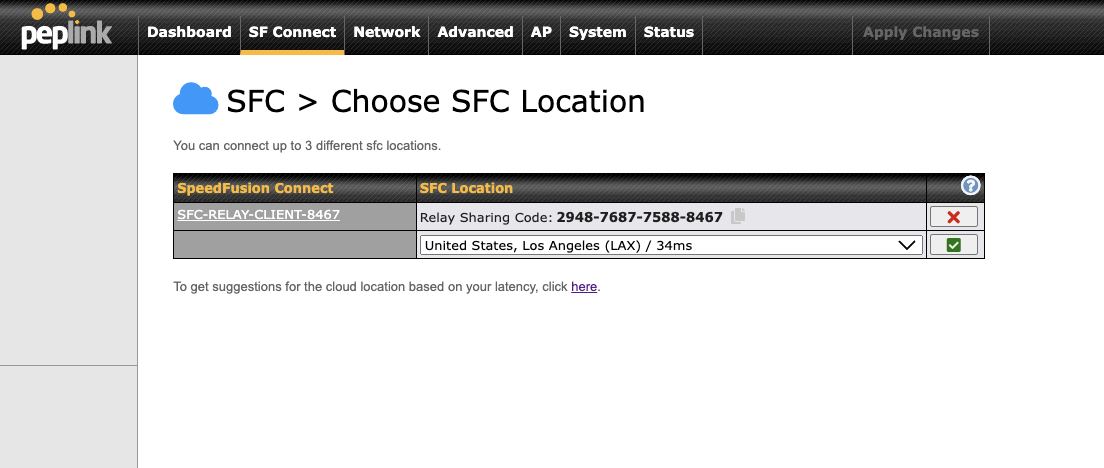Select the AP tab
The height and width of the screenshot is (468, 1104).
pos(541,32)
